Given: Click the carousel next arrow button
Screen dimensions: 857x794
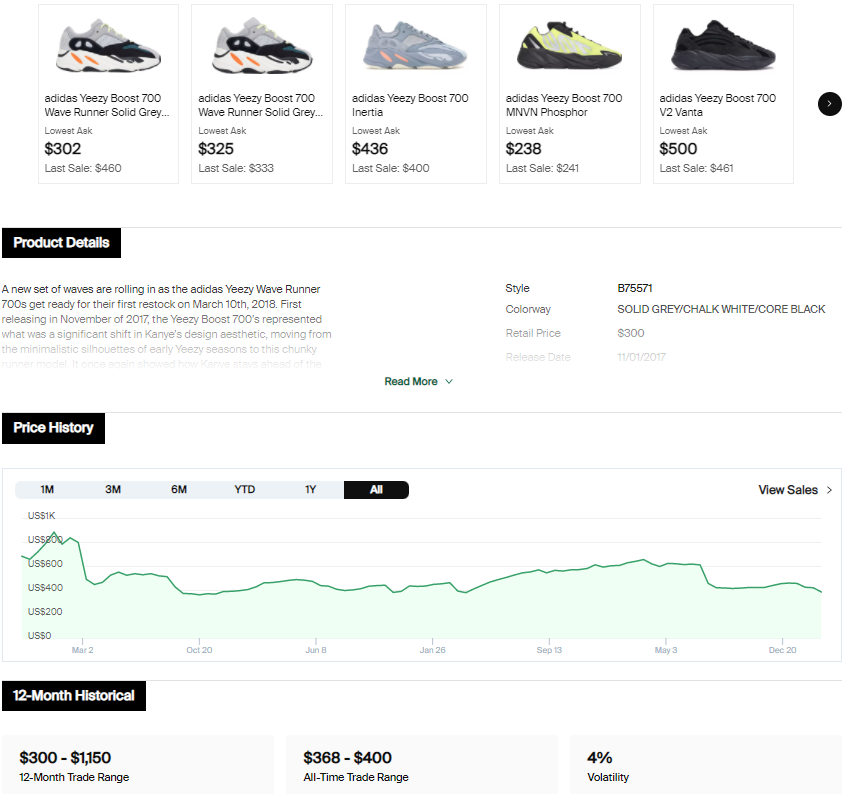Looking at the screenshot, I should click(829, 103).
